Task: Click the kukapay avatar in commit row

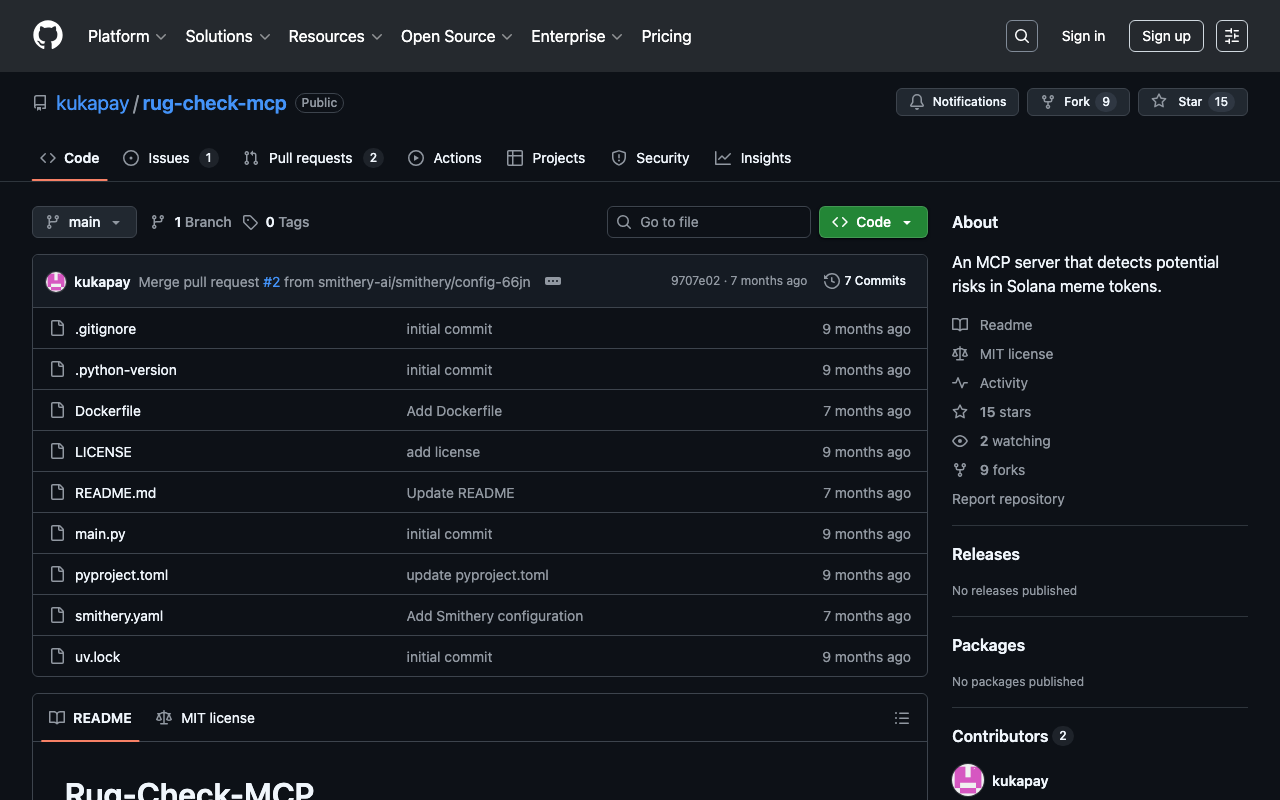Action: (56, 282)
